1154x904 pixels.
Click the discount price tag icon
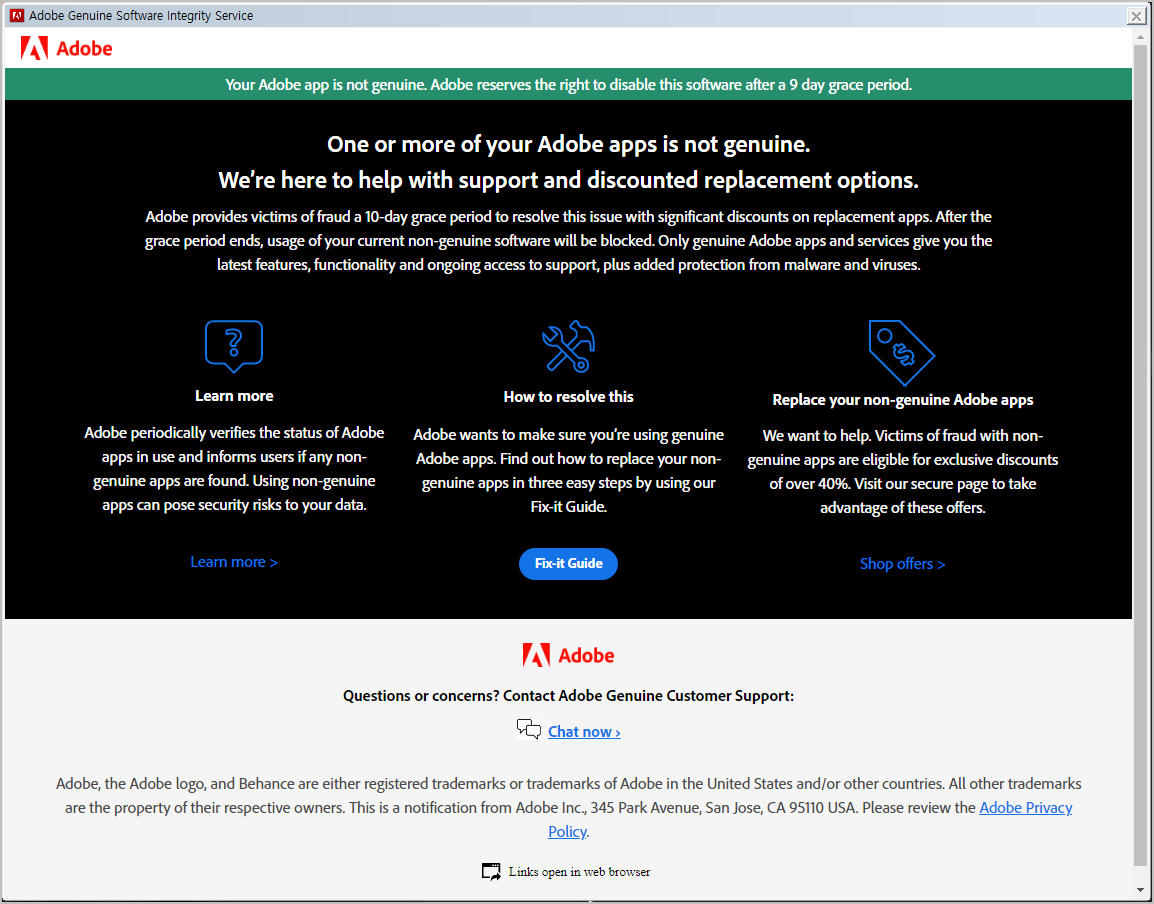(x=902, y=352)
